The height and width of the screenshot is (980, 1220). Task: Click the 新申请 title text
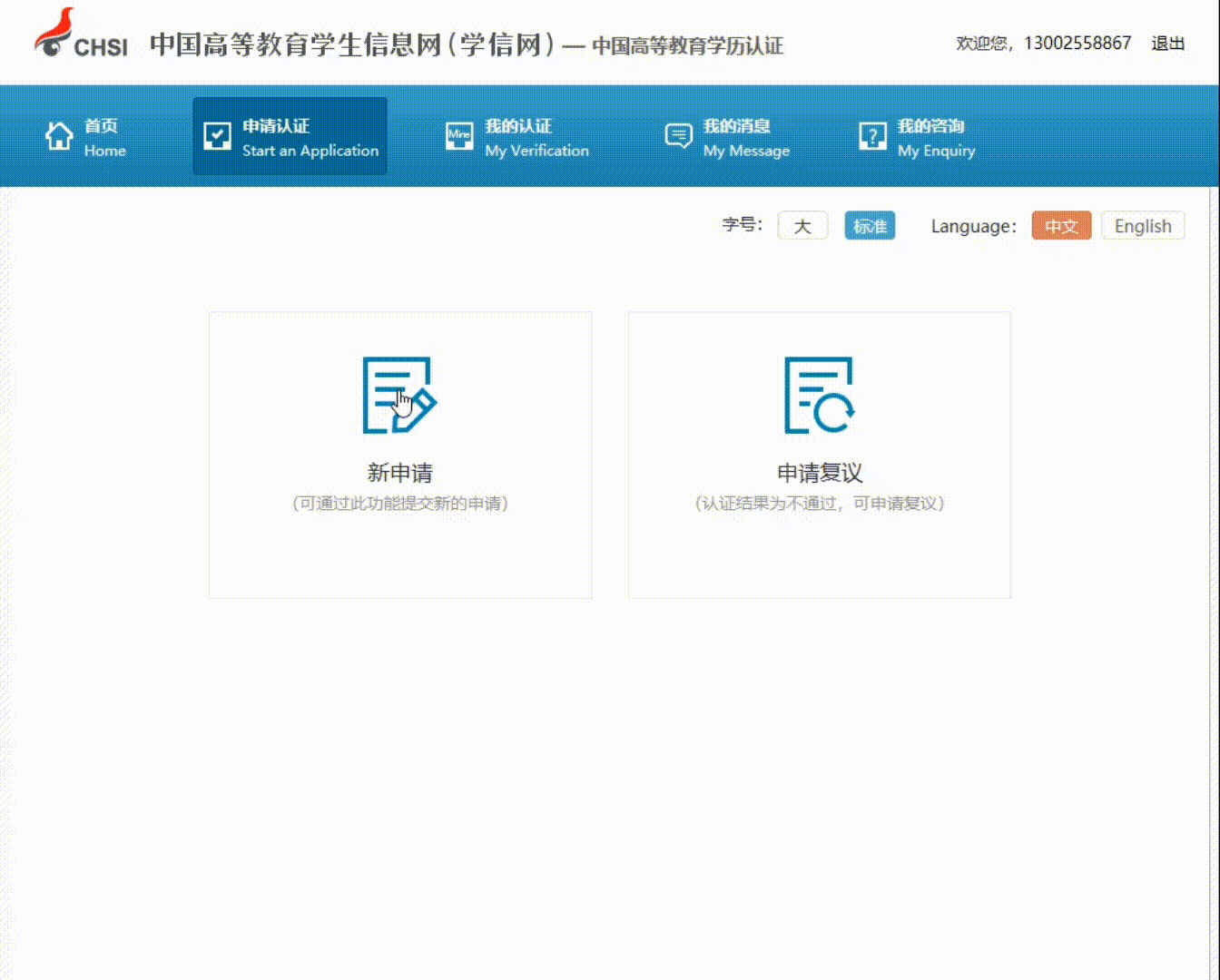click(399, 473)
